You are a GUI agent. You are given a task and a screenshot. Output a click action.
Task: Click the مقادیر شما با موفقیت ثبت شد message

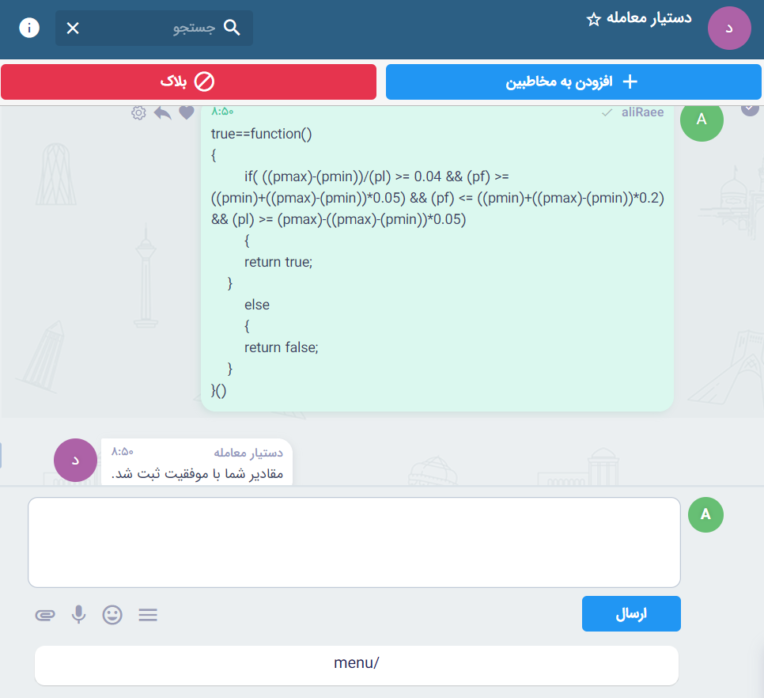pyautogui.click(x=197, y=473)
